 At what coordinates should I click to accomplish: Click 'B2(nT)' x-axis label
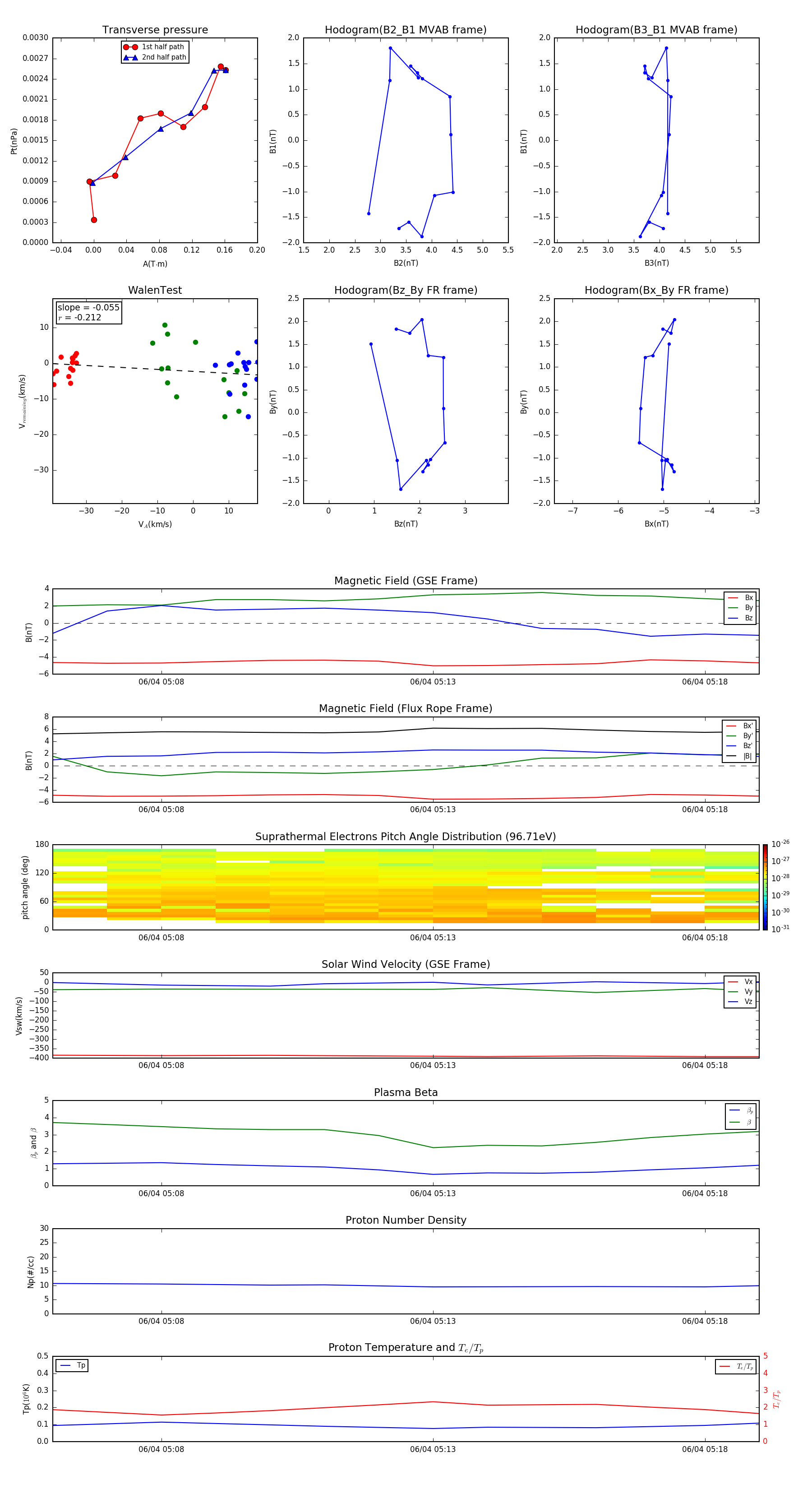(406, 263)
